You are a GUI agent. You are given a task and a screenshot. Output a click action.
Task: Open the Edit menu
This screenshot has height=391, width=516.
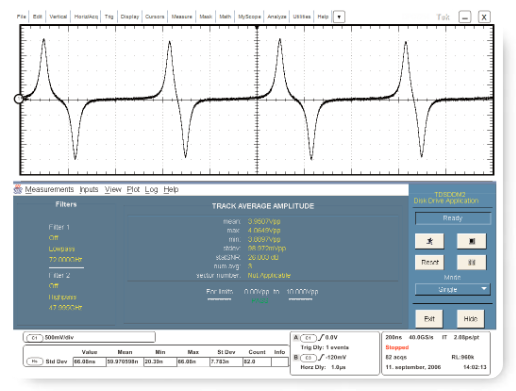(37, 17)
